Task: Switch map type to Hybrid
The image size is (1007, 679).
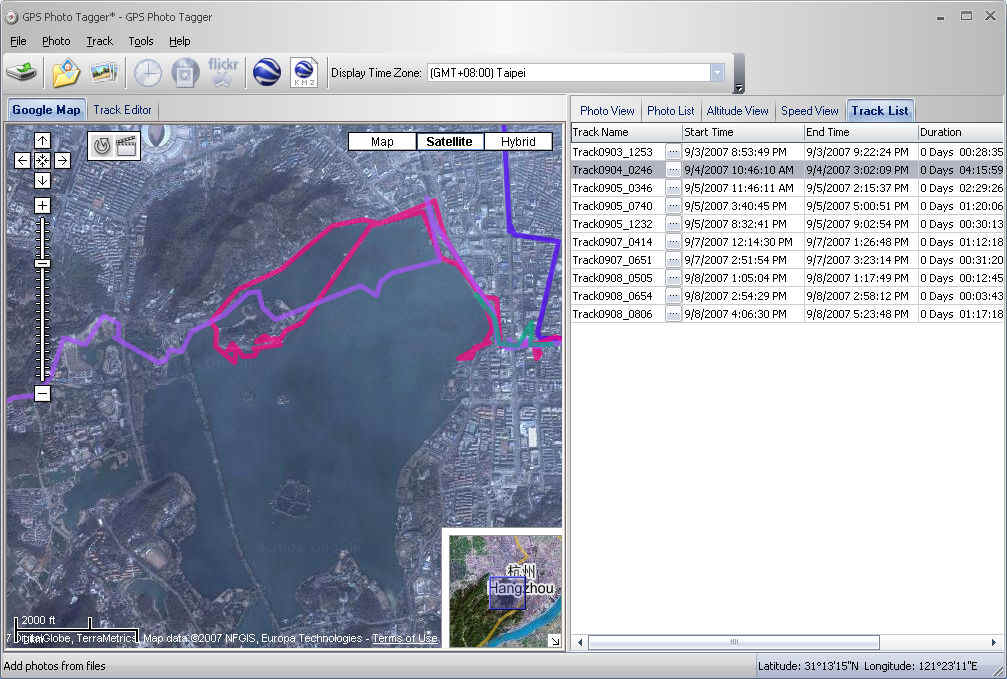Action: coord(518,141)
